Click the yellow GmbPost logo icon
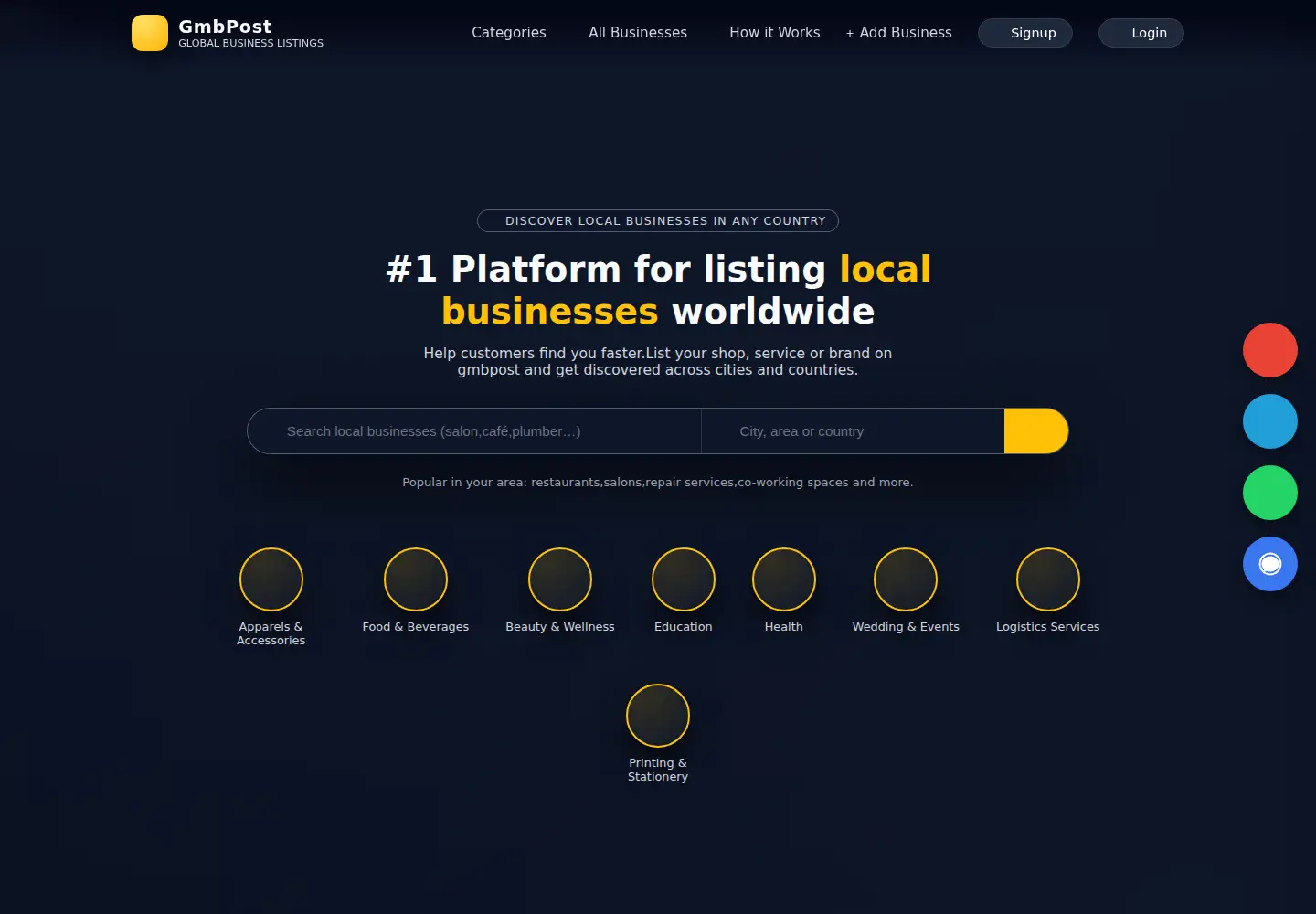Screen dimensions: 1316x914 tap(150, 33)
